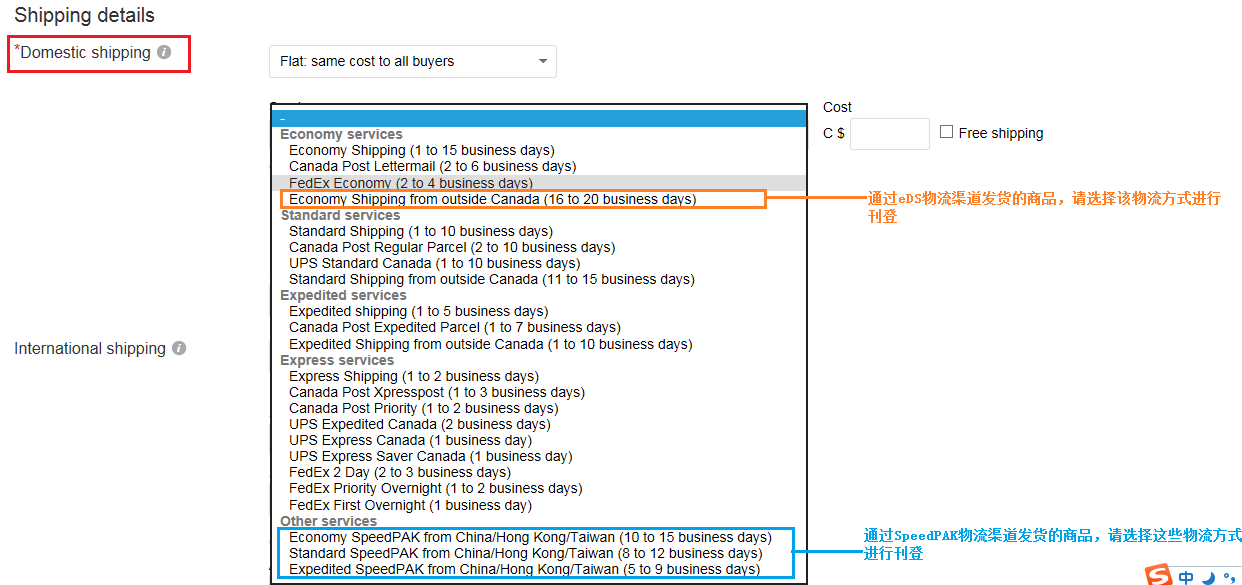Select Canada Post Xpresspost option

pos(436,392)
